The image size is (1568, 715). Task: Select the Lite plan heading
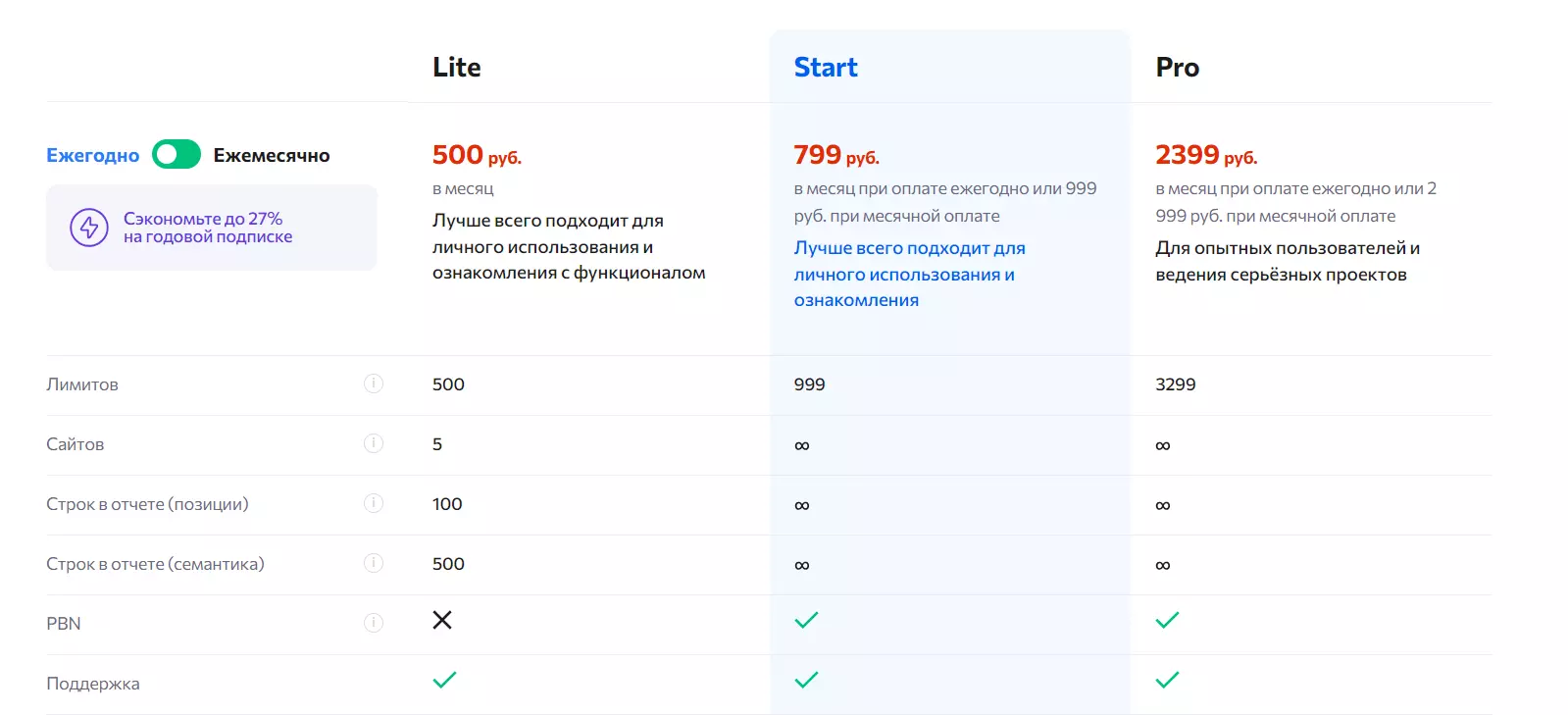457,67
